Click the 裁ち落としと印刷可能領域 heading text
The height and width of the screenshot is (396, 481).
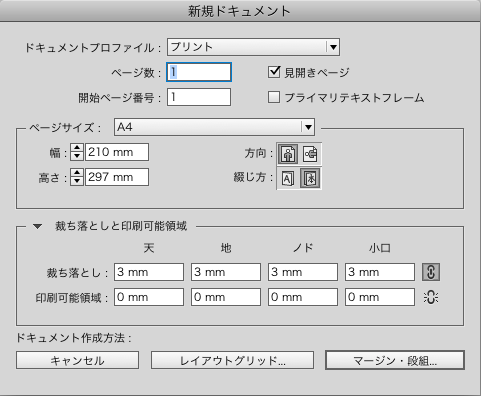pos(121,226)
